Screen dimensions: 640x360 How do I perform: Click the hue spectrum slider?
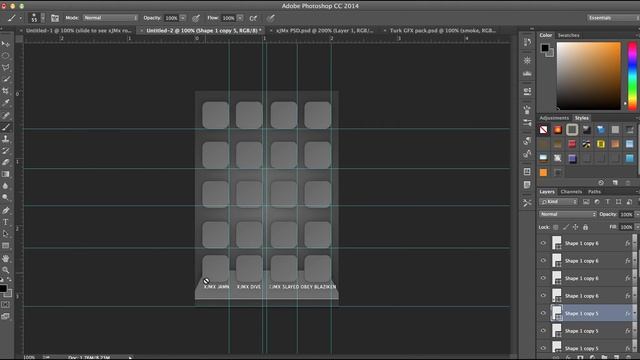[x=632, y=76]
